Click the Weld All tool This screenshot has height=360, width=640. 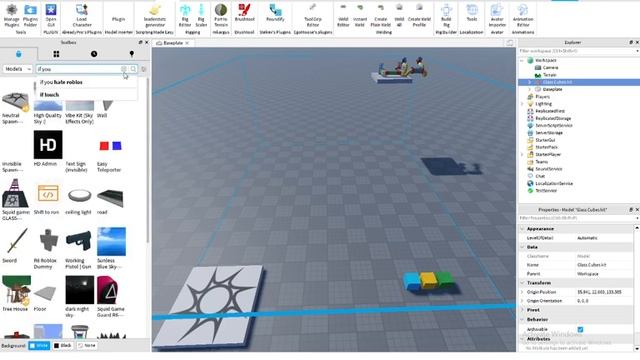click(399, 16)
